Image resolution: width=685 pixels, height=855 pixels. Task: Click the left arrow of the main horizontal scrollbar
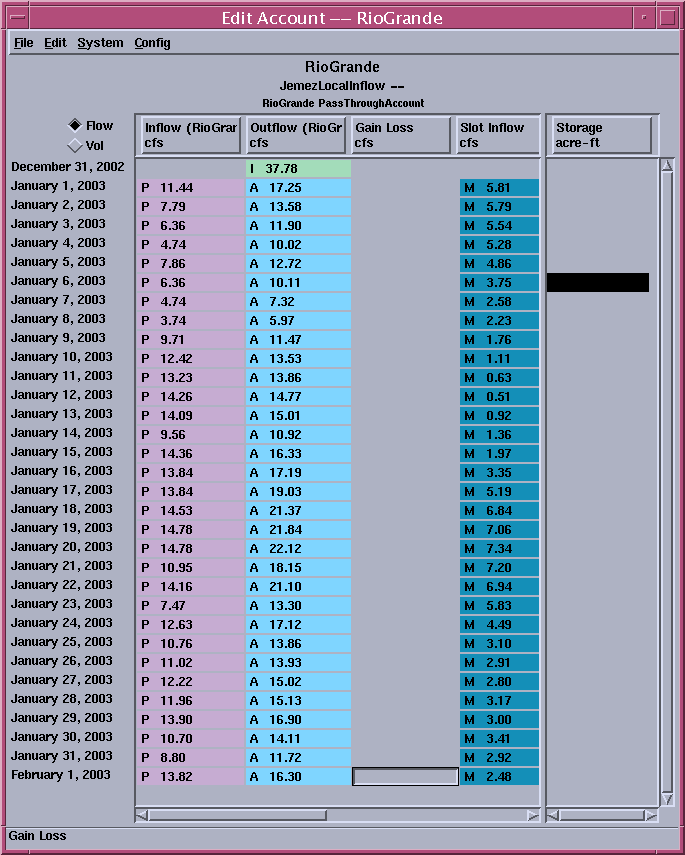pos(141,815)
